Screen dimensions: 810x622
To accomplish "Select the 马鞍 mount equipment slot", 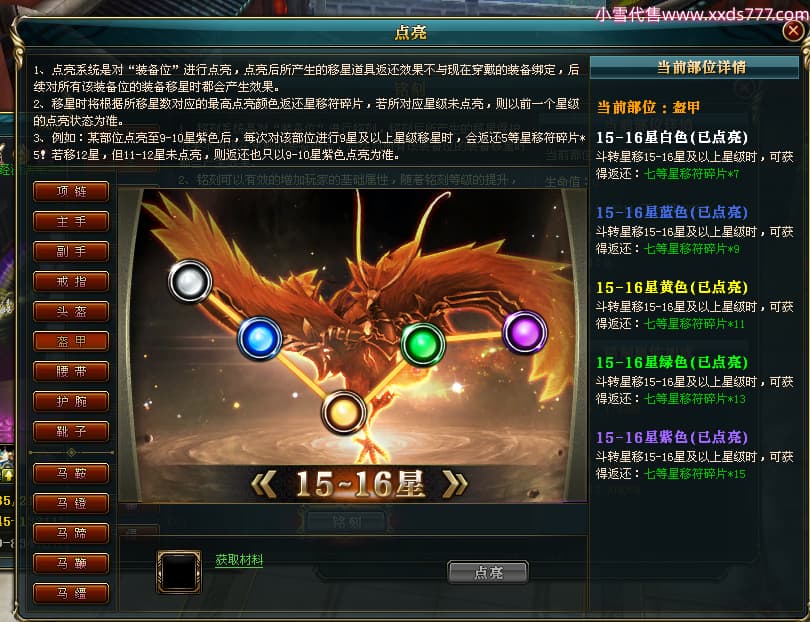I will tap(71, 473).
